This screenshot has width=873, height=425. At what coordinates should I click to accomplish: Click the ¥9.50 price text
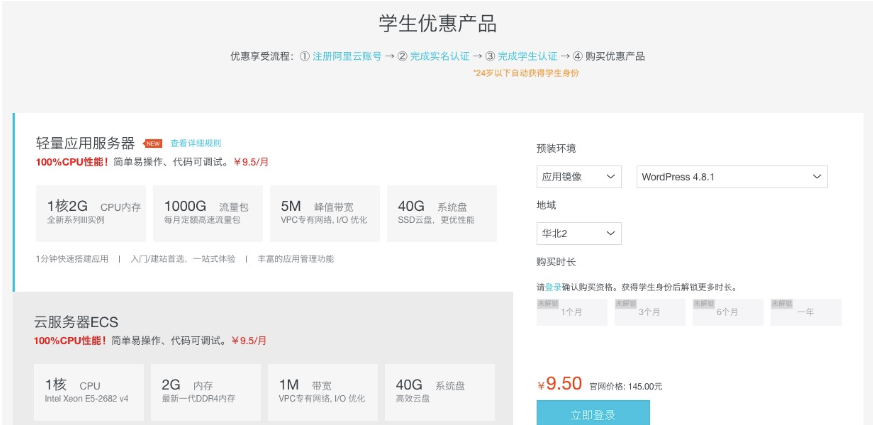[560, 384]
